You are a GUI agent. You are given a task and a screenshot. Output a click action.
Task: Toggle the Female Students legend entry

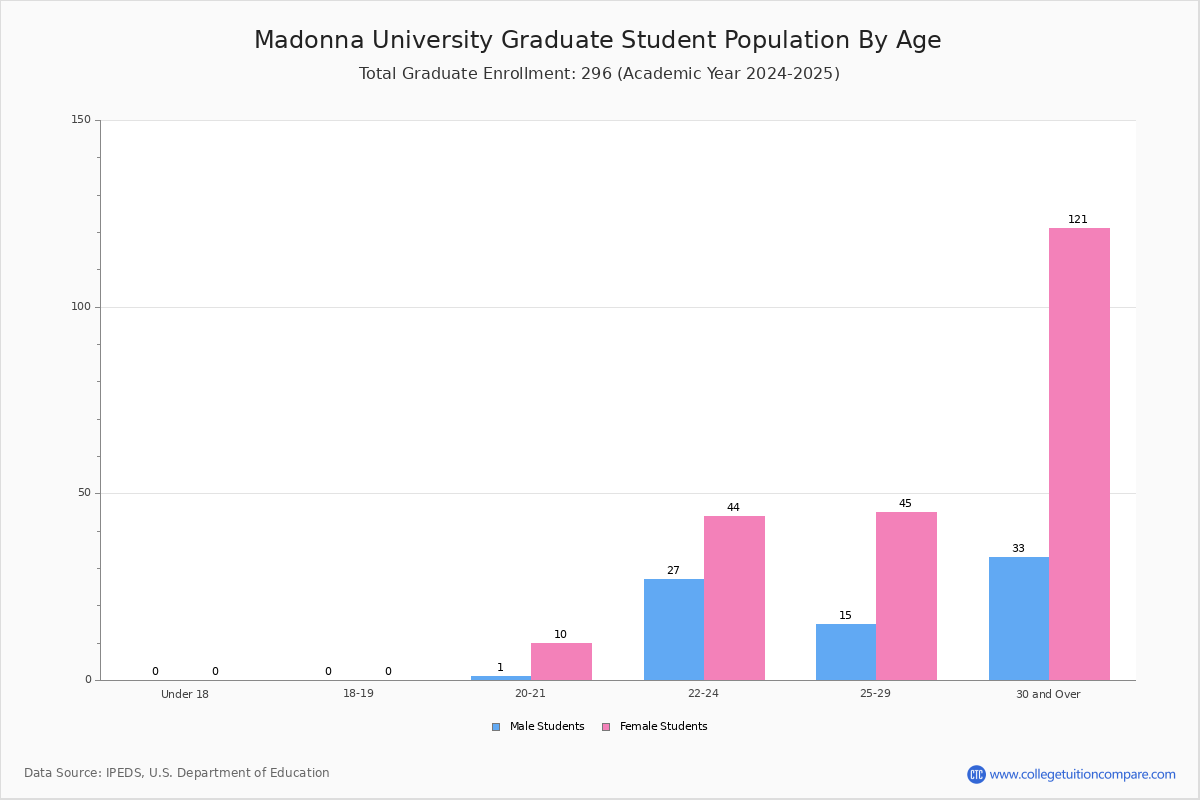[654, 727]
